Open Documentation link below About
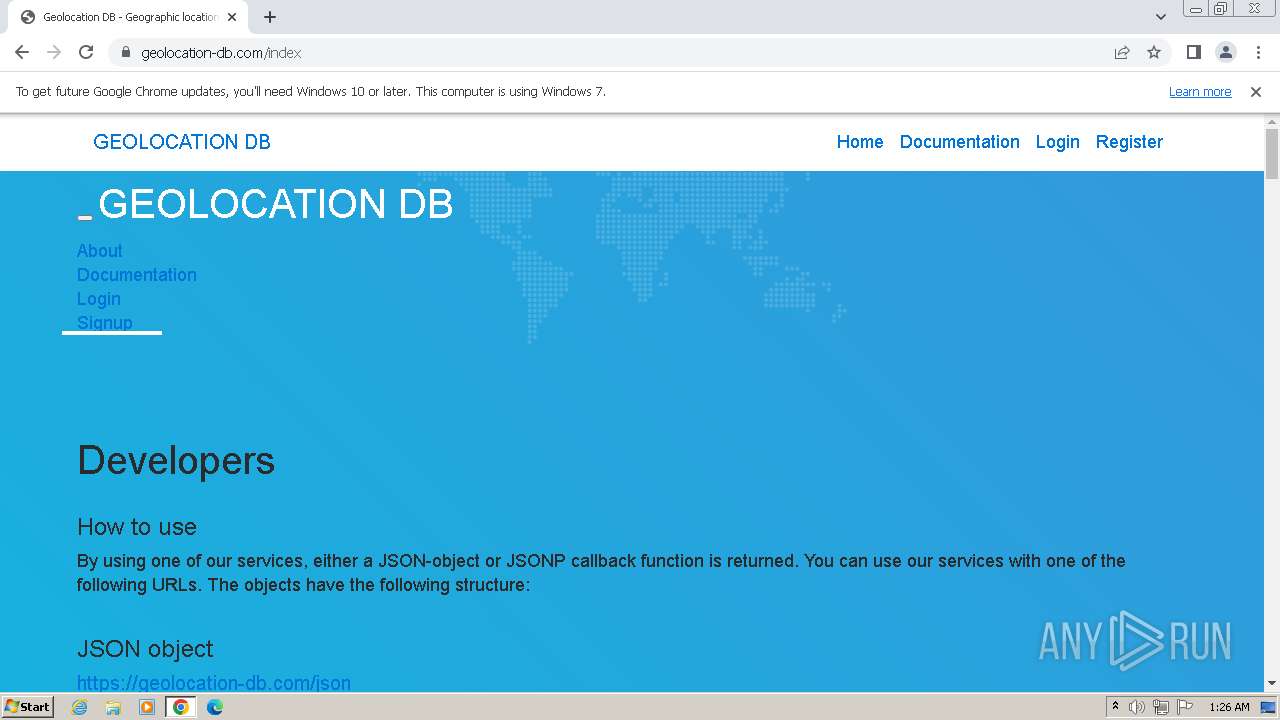This screenshot has height=720, width=1280. click(137, 275)
